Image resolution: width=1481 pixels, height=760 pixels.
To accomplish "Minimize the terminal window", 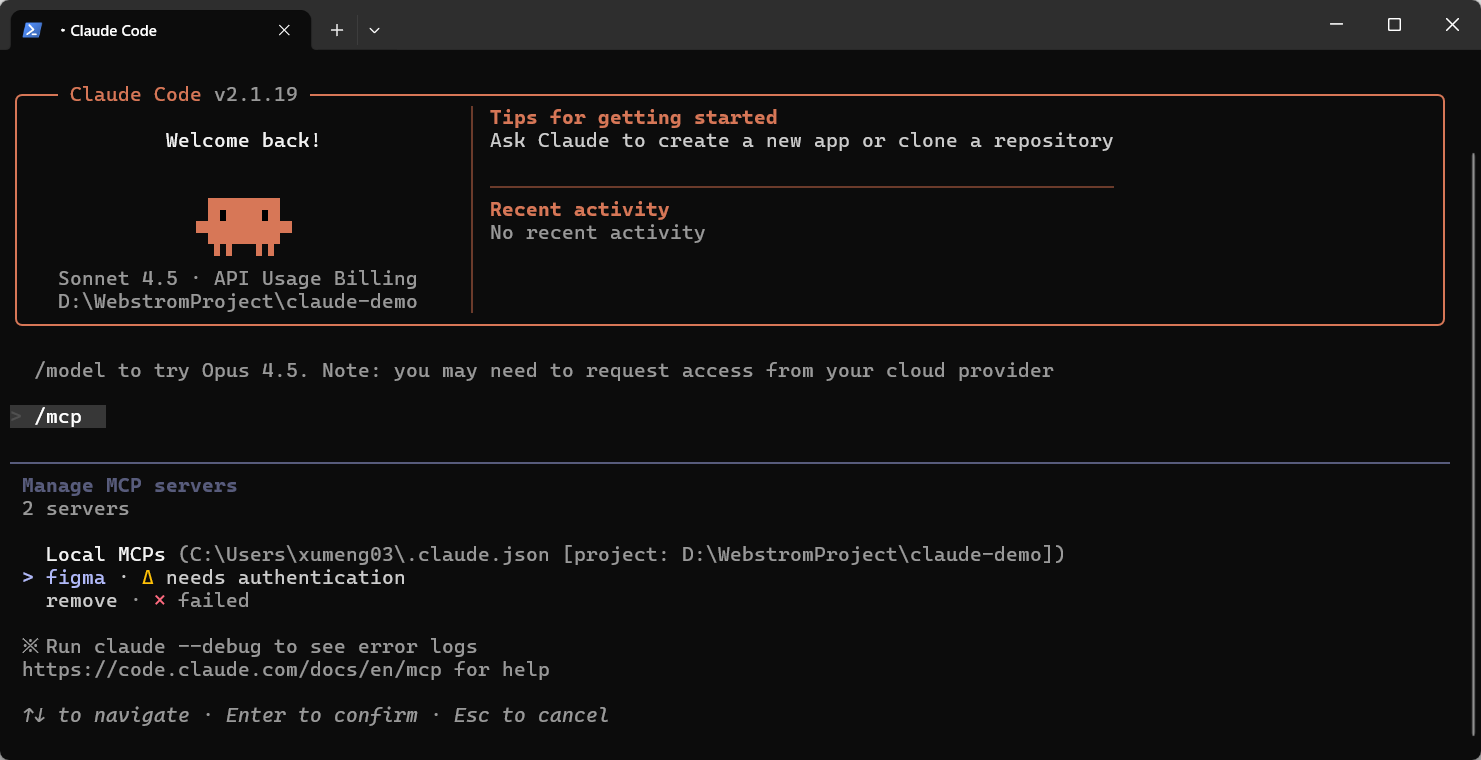I will (x=1336, y=25).
